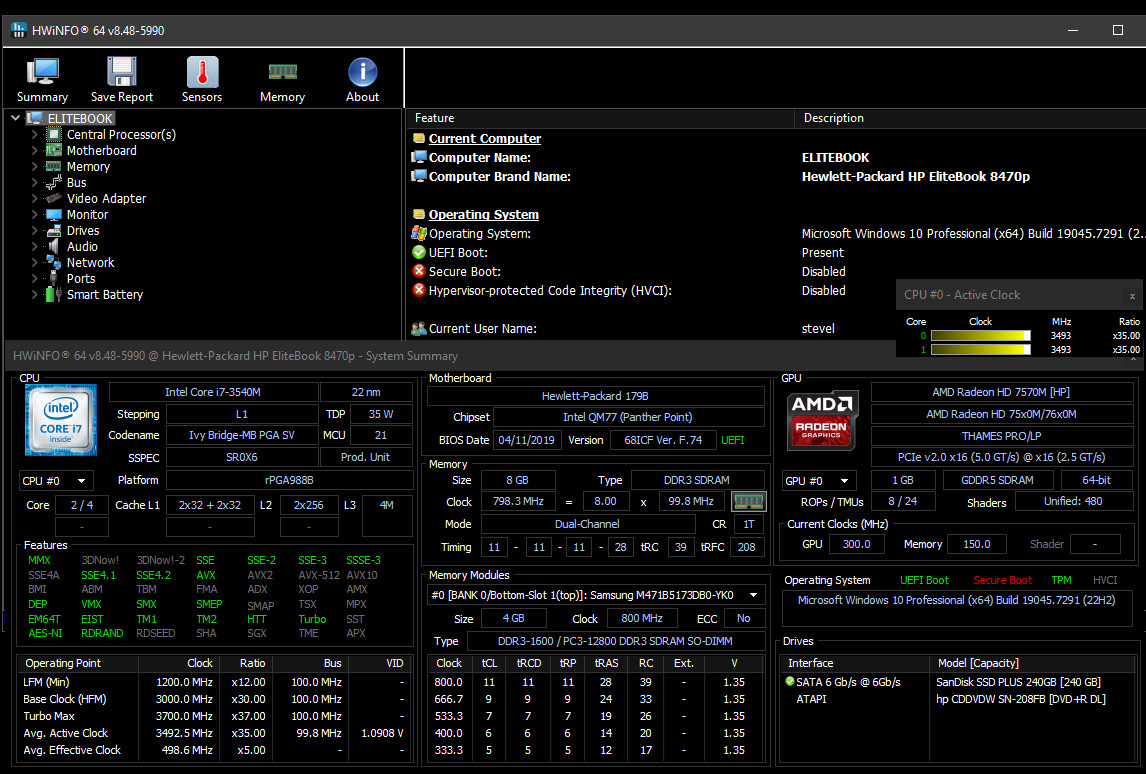1146x774 pixels.
Task: Click the SATA drive green status icon
Action: (x=789, y=681)
